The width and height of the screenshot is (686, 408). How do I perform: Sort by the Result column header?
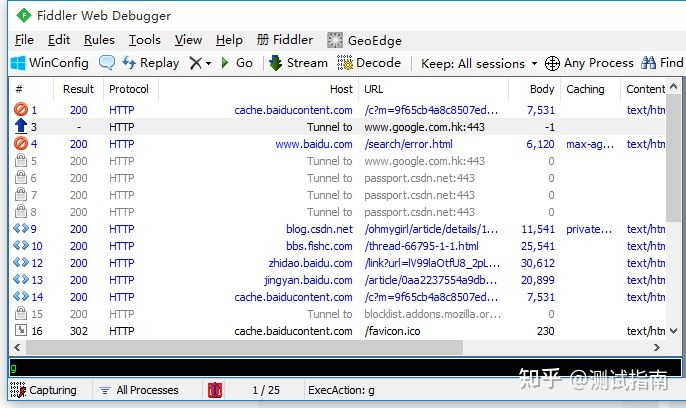pos(78,89)
